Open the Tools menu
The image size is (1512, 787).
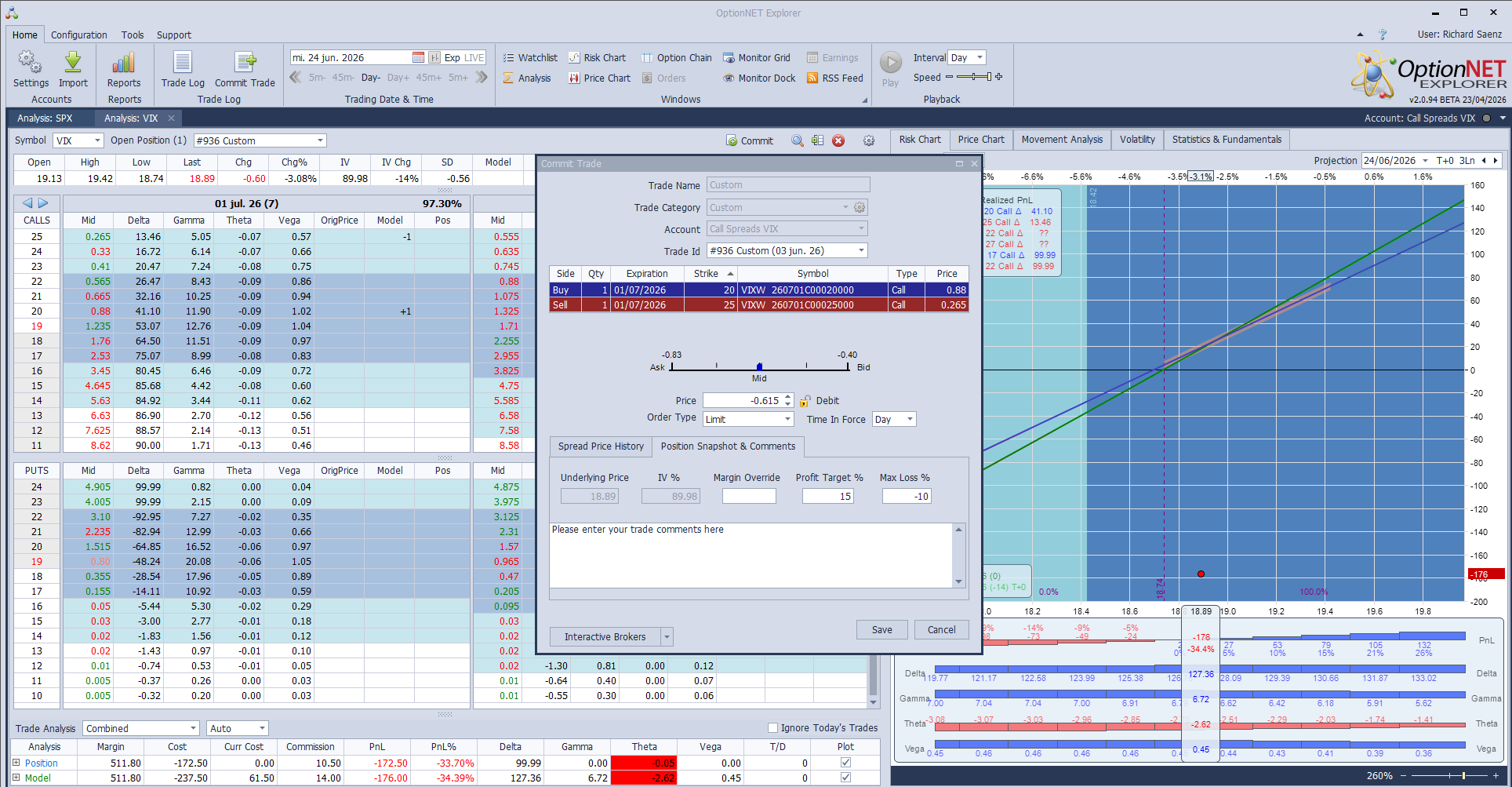tap(133, 35)
